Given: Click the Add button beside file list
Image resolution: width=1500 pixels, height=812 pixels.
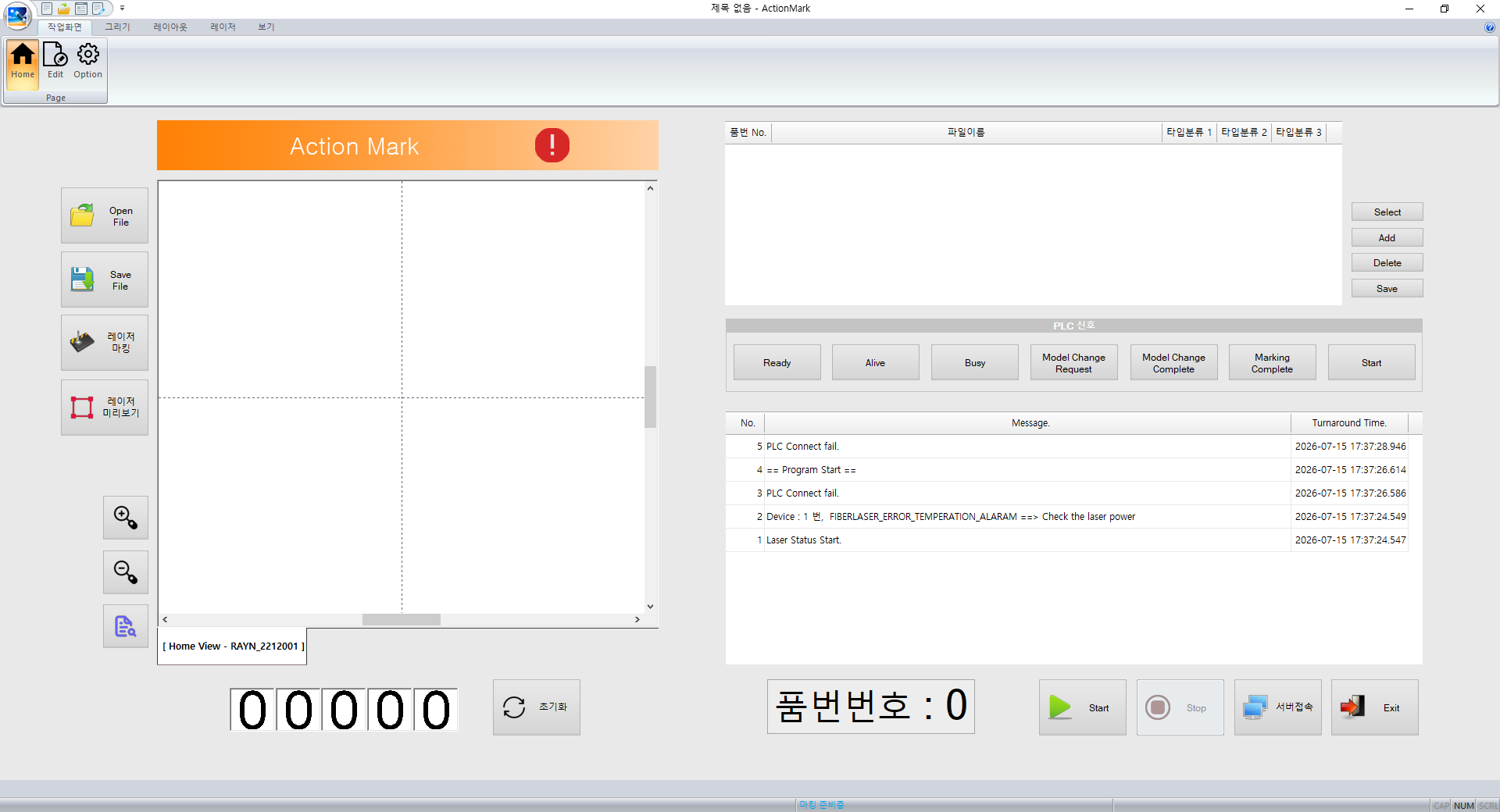Looking at the screenshot, I should tap(1387, 238).
